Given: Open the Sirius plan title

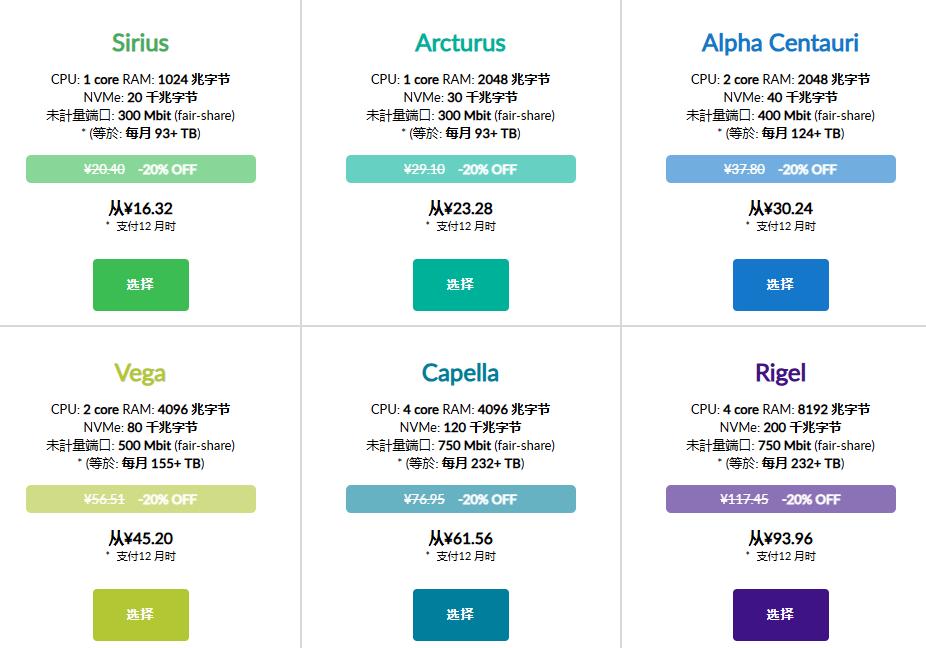Looking at the screenshot, I should click(140, 43).
